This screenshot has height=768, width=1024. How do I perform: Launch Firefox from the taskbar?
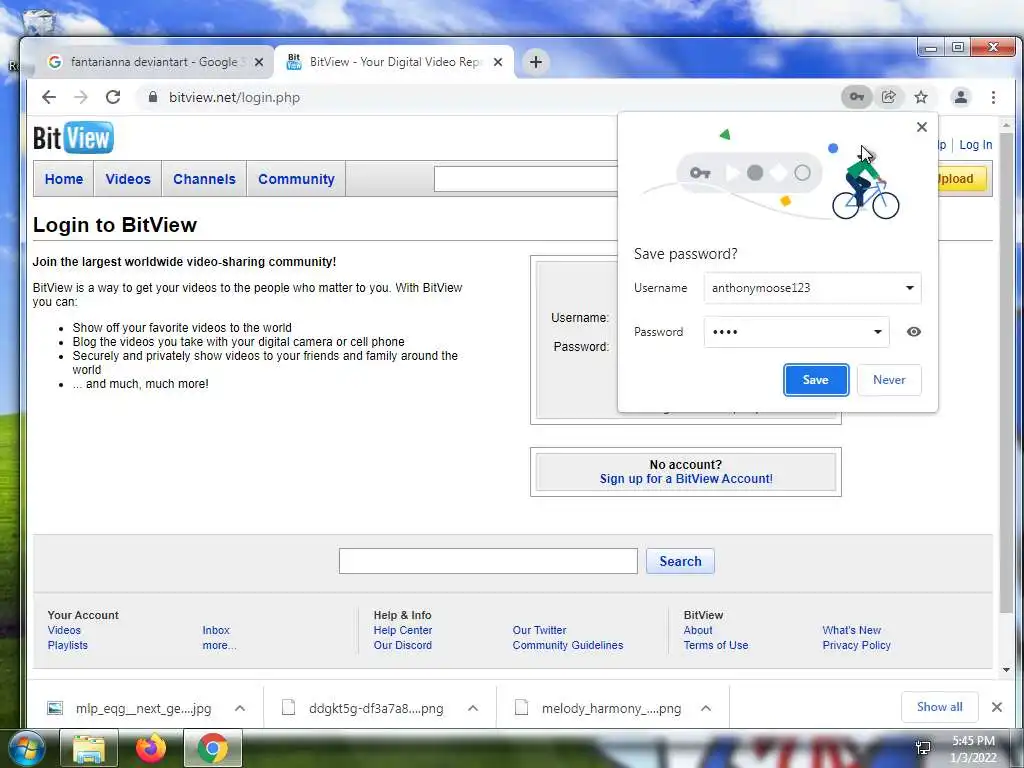[x=151, y=748]
